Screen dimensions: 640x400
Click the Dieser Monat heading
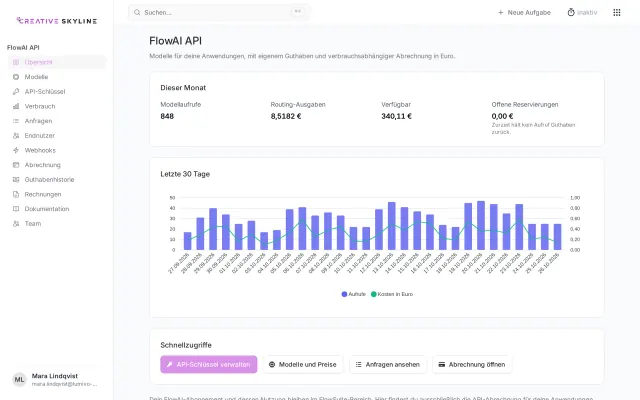[183, 88]
